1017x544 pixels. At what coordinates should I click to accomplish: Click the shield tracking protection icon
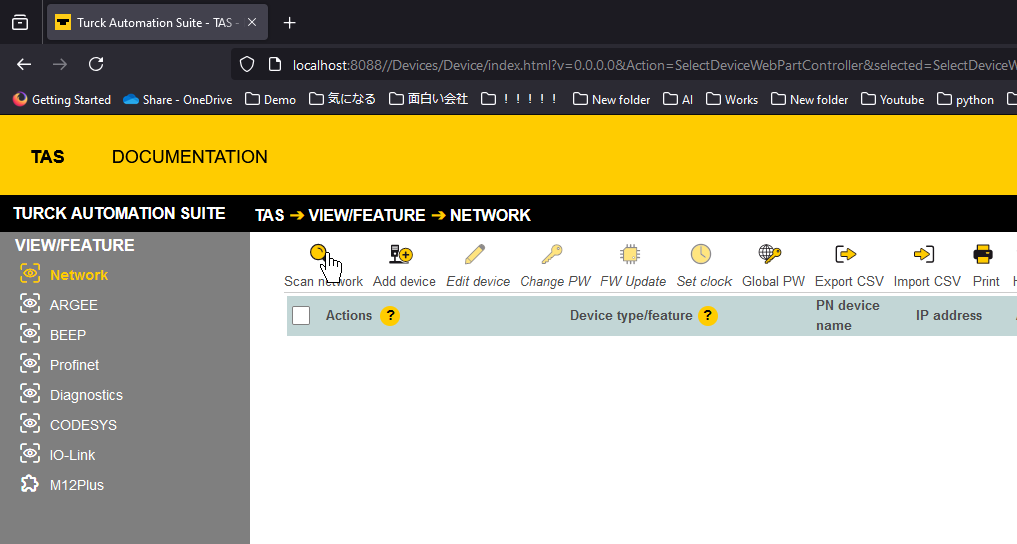247,64
